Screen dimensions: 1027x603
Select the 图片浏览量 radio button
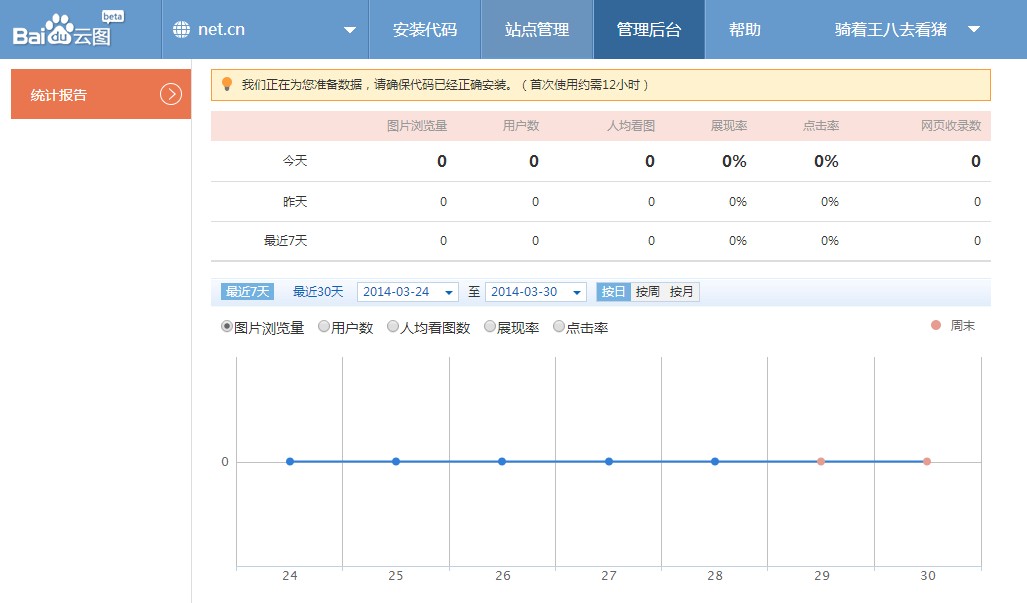point(227,327)
